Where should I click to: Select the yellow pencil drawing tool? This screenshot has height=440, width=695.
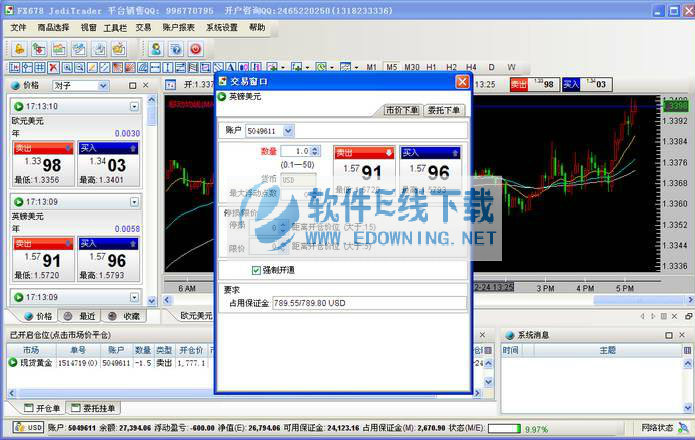coord(92,67)
